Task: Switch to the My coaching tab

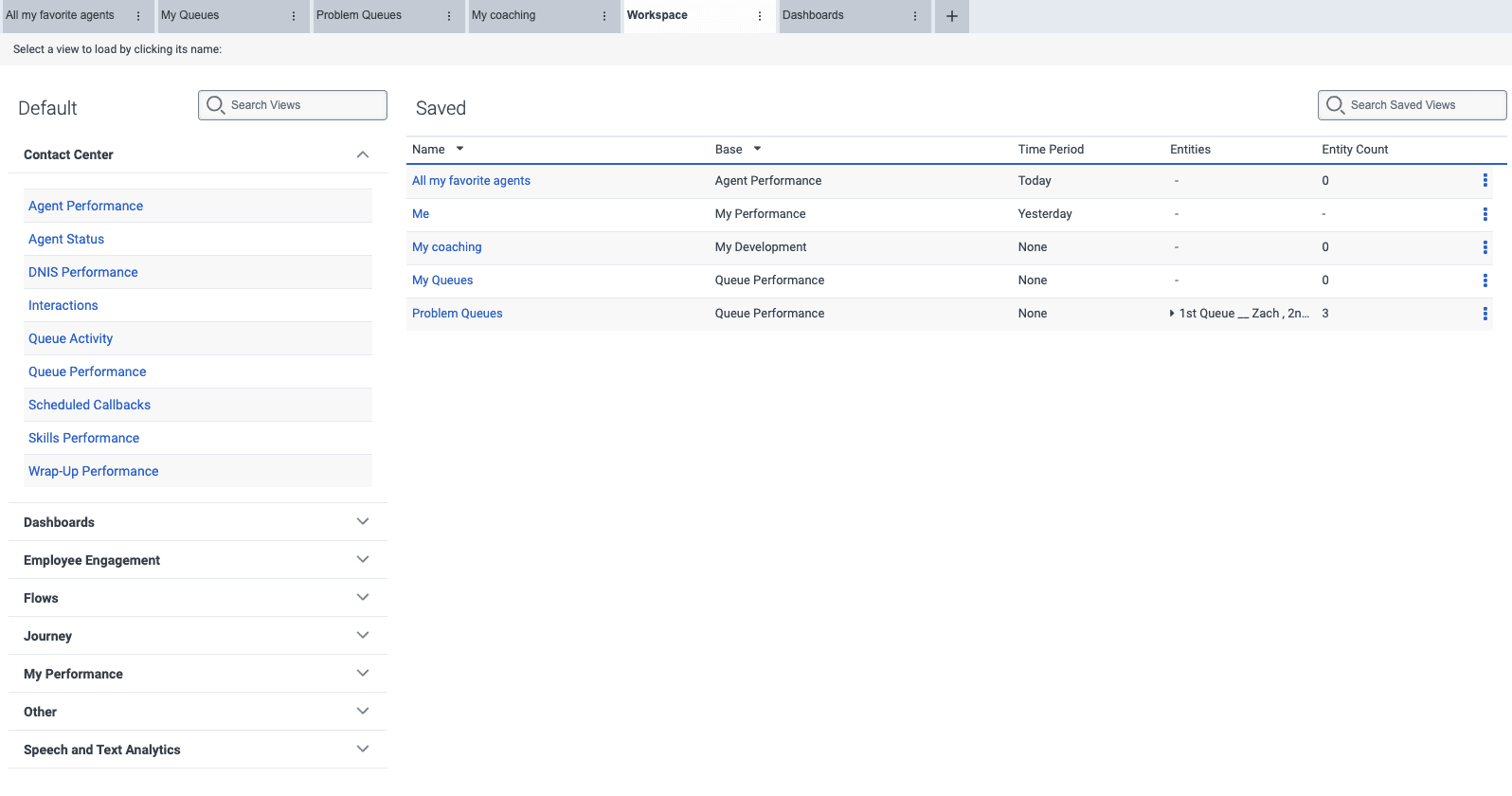Action: pos(504,16)
